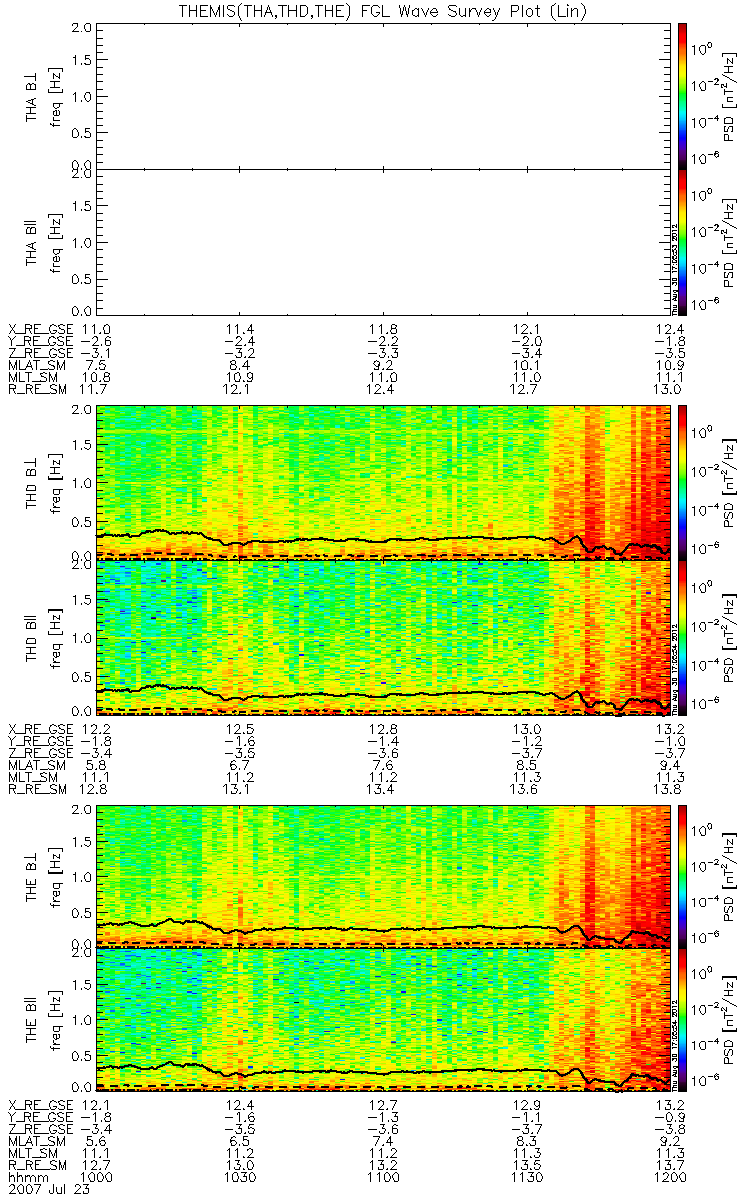Click the 'freq [Hz]' label of the THE B|| panel
The width and height of the screenshot is (750, 1200).
[59, 1020]
